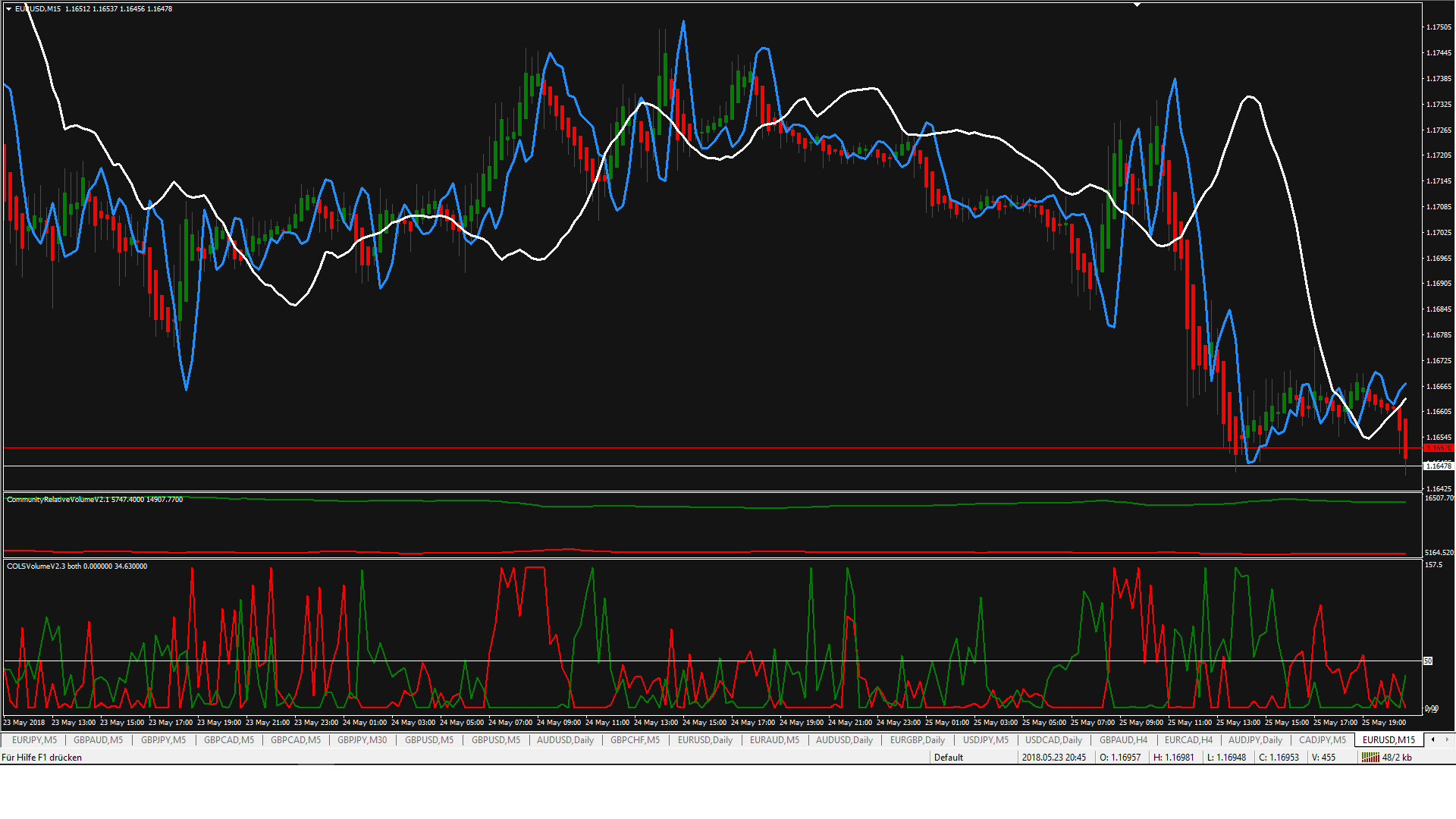Expand the one-click trading arrow beside EURUSD,M15
This screenshot has height=819, width=1456.
(8, 9)
